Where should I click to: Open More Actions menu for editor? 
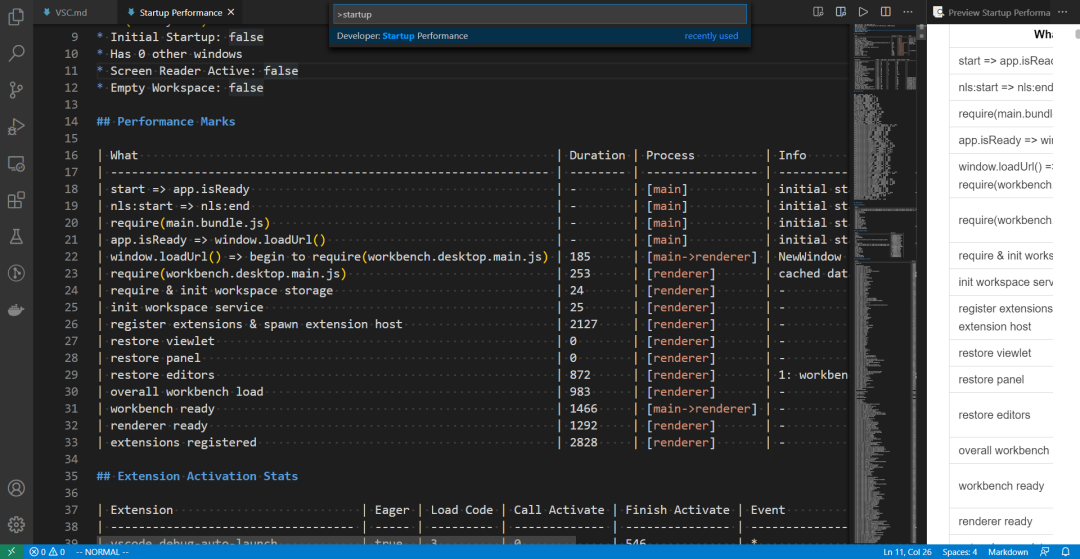coord(906,12)
